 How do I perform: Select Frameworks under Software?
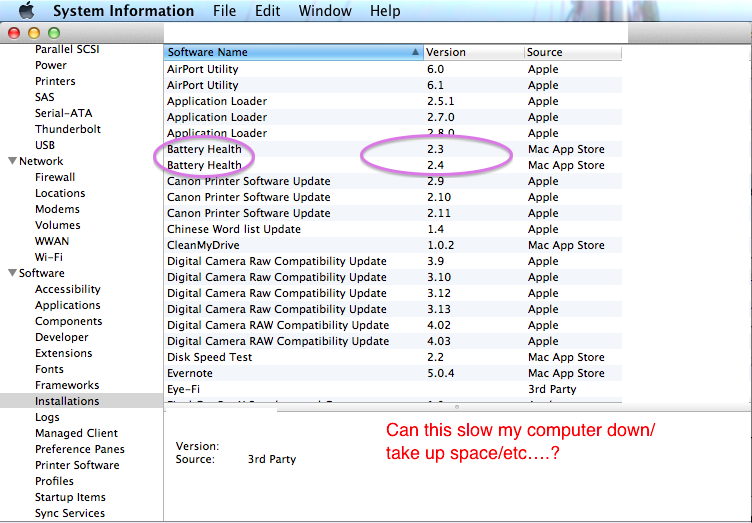pos(67,385)
